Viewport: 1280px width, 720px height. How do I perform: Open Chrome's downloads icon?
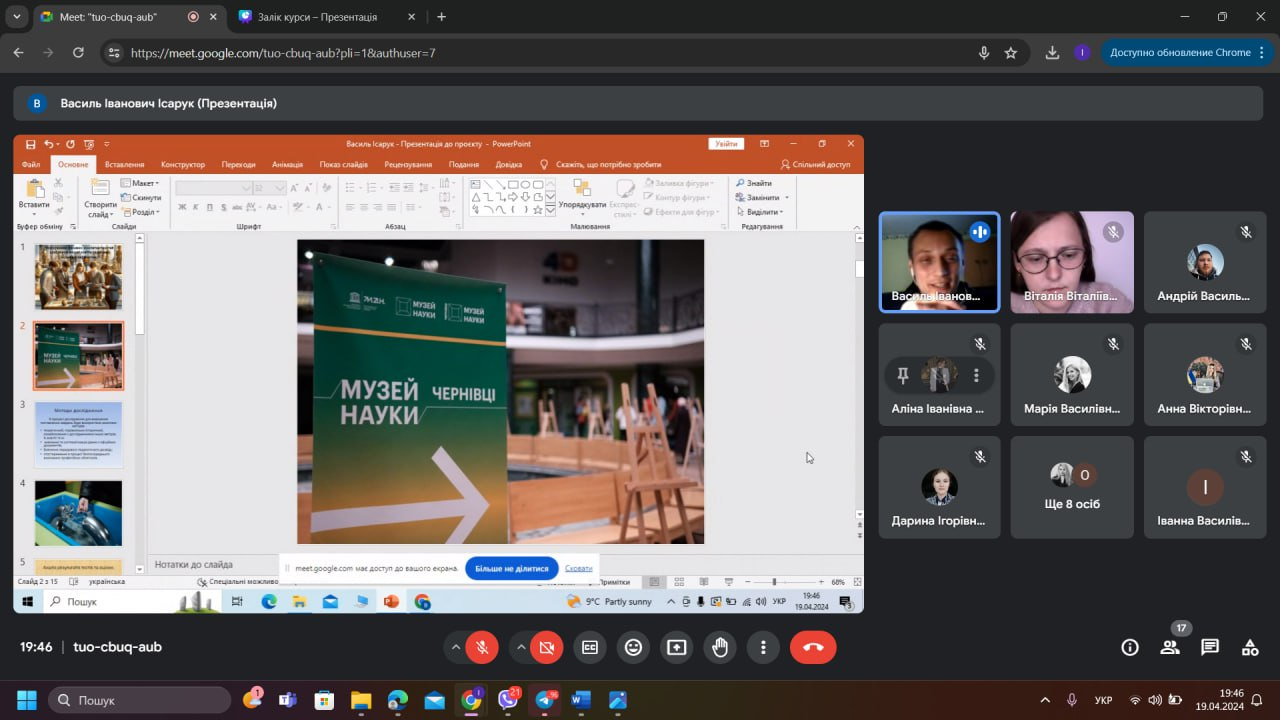click(x=1052, y=53)
